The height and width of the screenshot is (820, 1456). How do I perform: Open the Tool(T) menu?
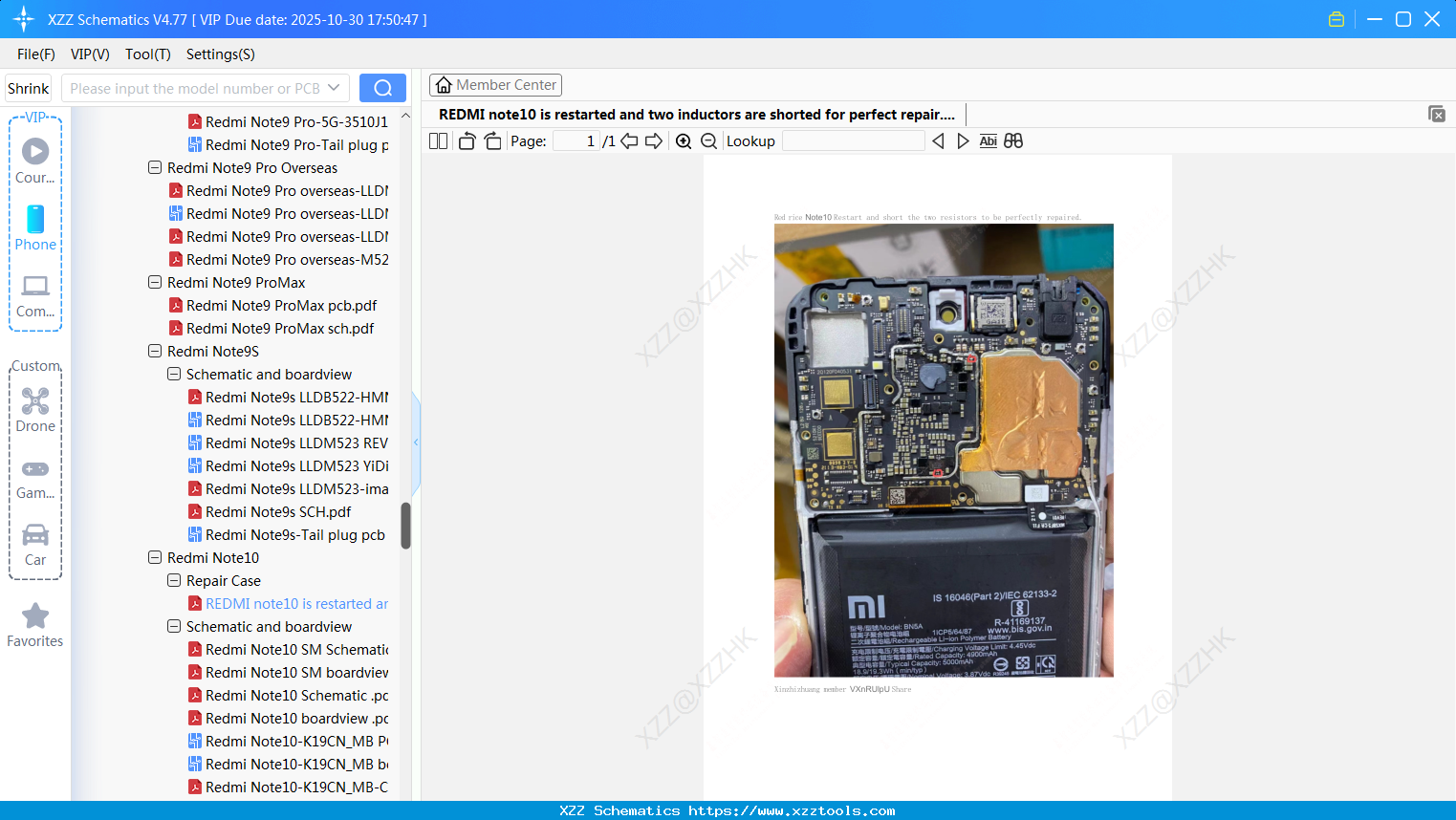pyautogui.click(x=147, y=54)
